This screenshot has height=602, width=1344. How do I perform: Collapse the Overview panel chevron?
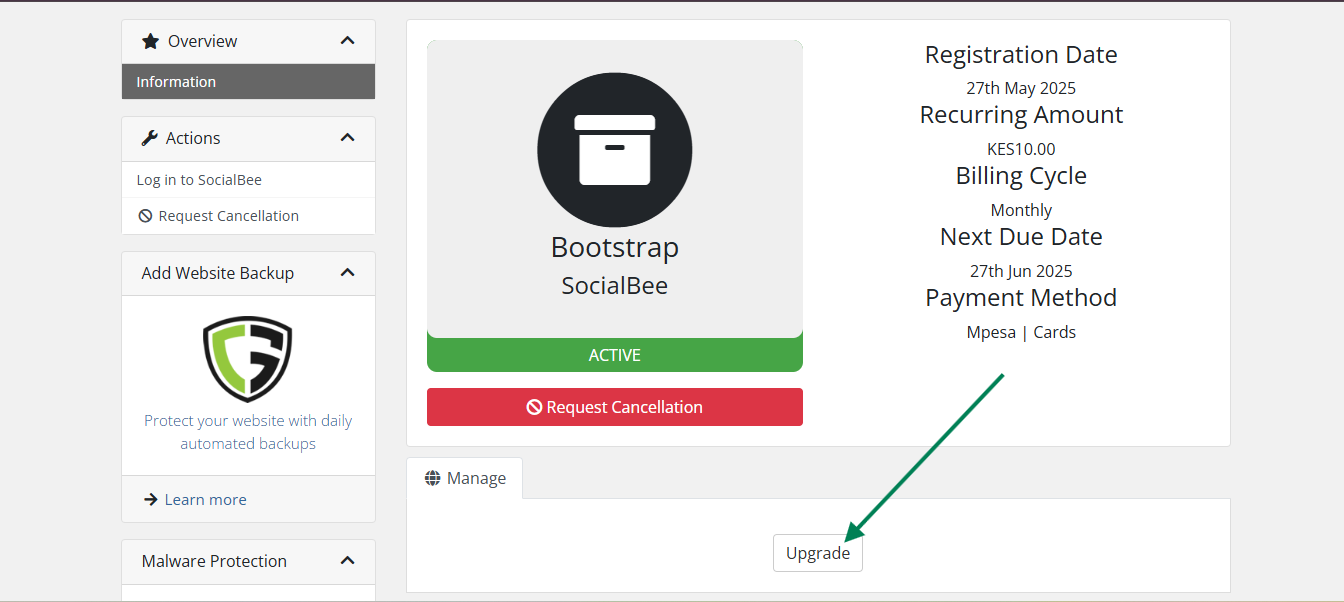click(x=347, y=41)
